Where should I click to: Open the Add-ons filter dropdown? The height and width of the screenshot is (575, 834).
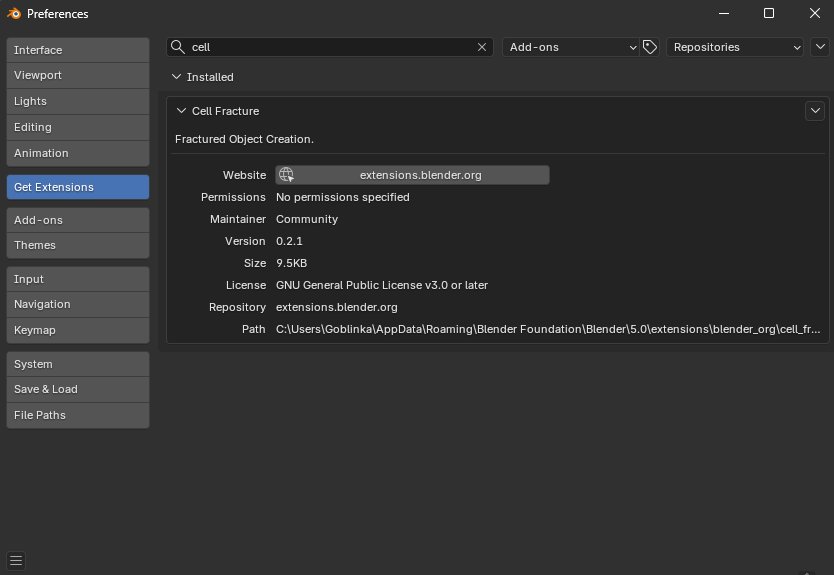(x=571, y=47)
